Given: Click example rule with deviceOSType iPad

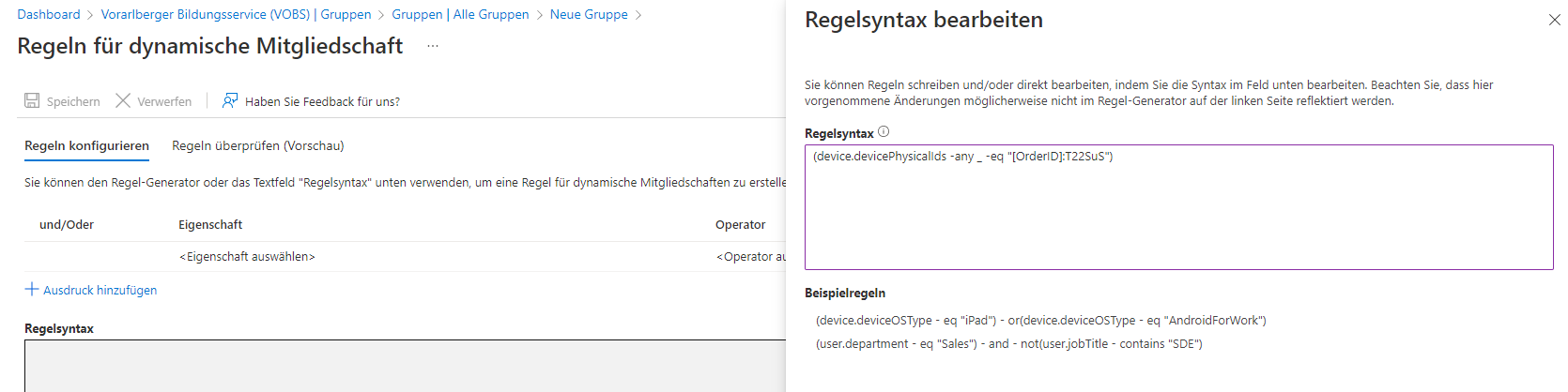Looking at the screenshot, I should click(1040, 321).
